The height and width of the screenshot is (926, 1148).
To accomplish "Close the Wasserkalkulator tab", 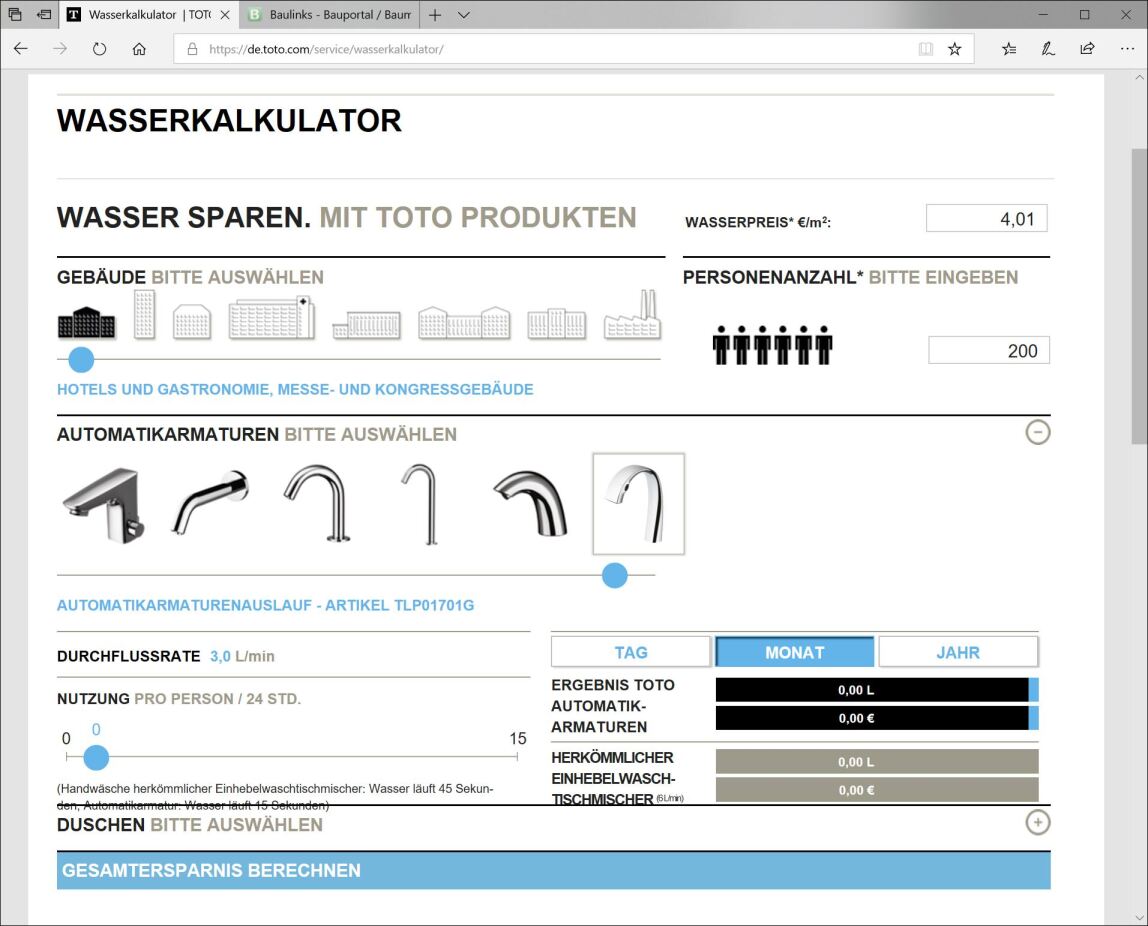I will point(225,15).
